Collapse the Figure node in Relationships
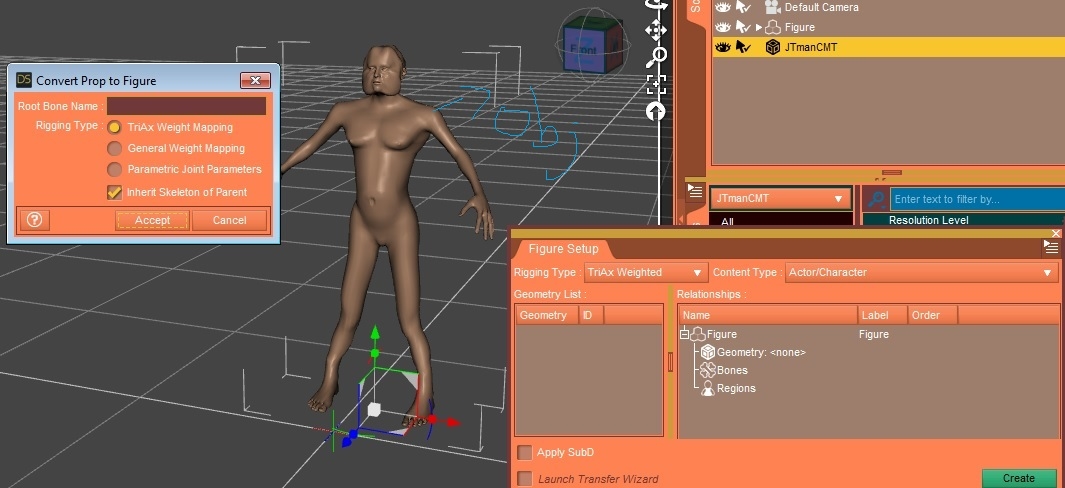 (685, 334)
